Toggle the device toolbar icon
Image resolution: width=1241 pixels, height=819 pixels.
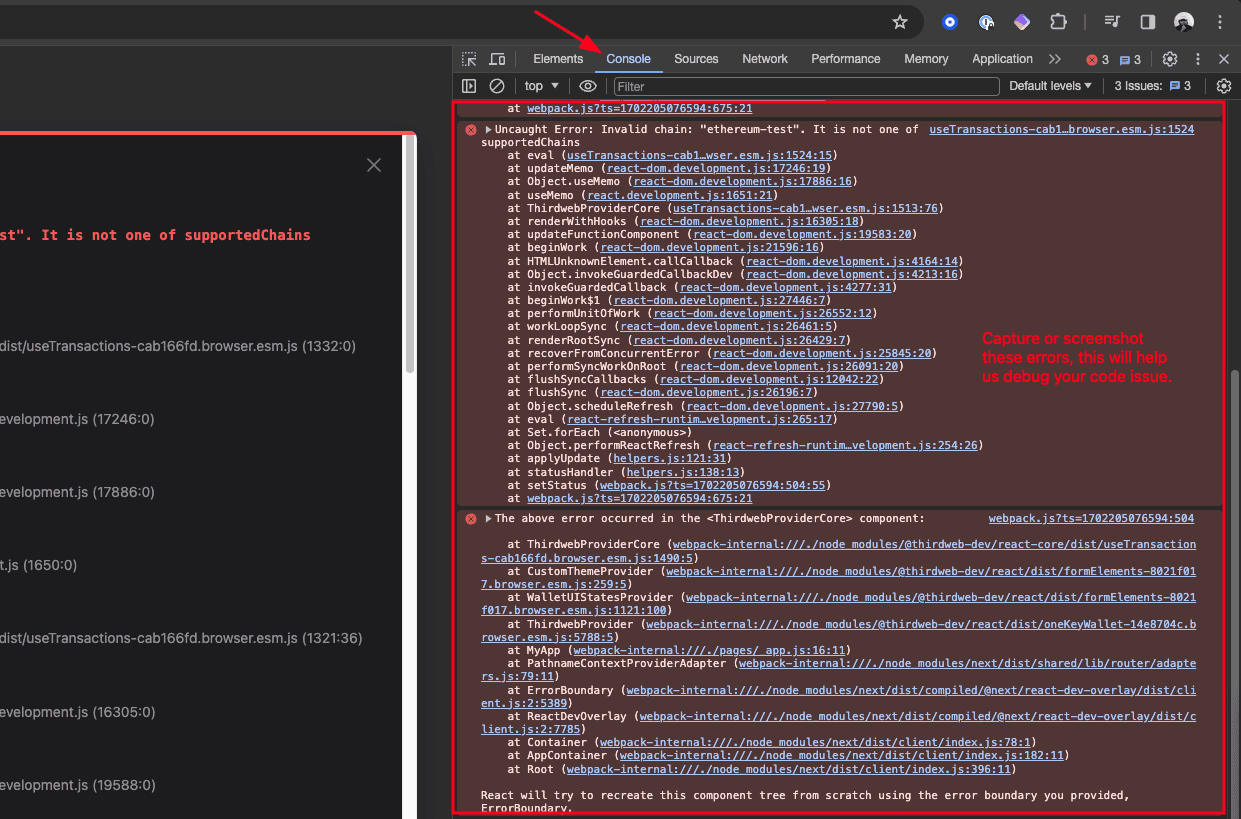(497, 59)
